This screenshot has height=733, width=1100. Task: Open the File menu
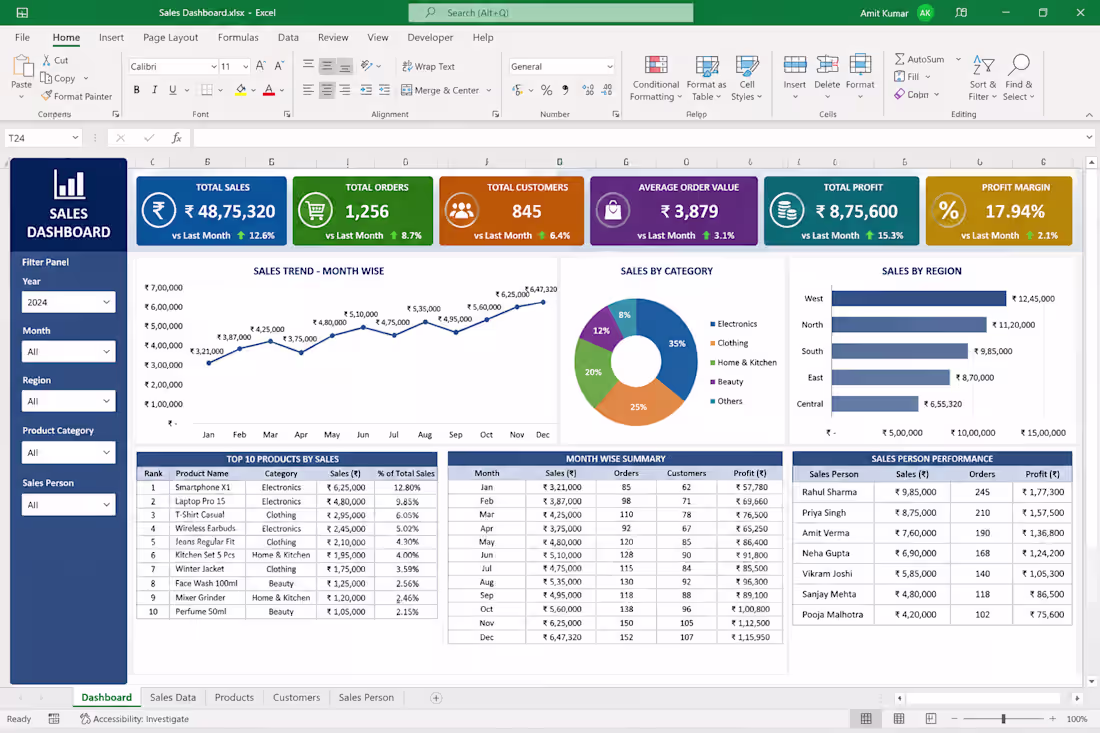pos(22,37)
